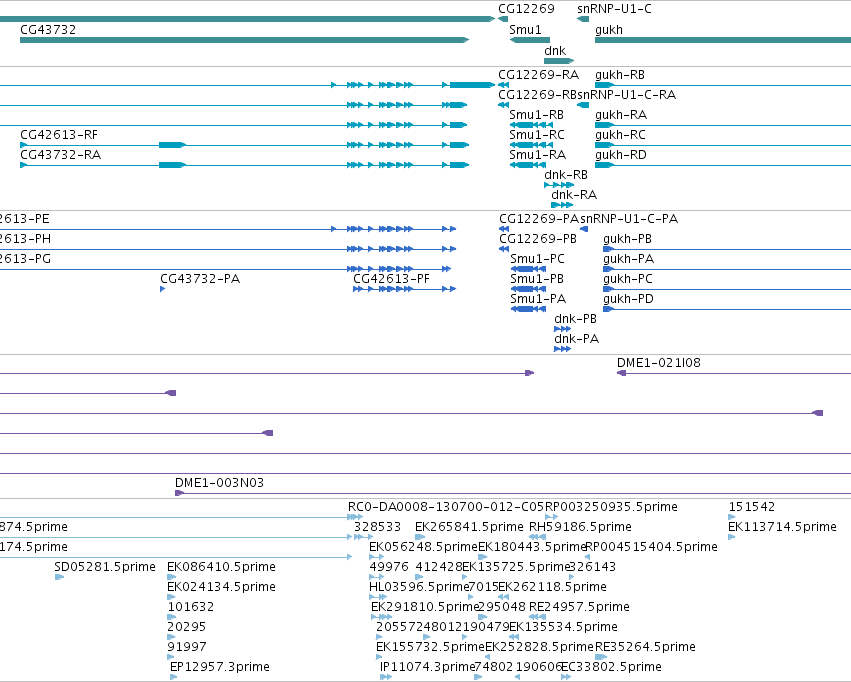The width and height of the screenshot is (851, 682).
Task: Select RE35264.5prime EST label
Action: coord(645,647)
